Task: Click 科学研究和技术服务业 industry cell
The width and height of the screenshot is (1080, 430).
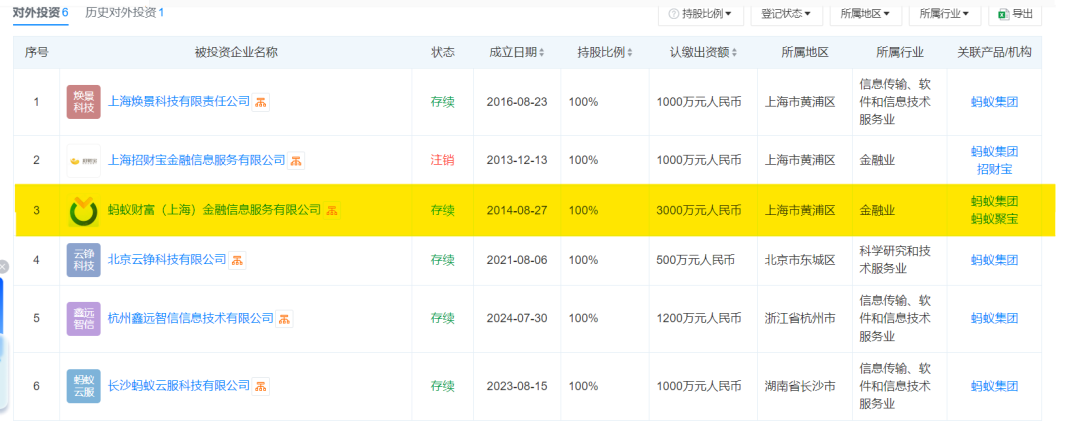Action: click(x=895, y=260)
